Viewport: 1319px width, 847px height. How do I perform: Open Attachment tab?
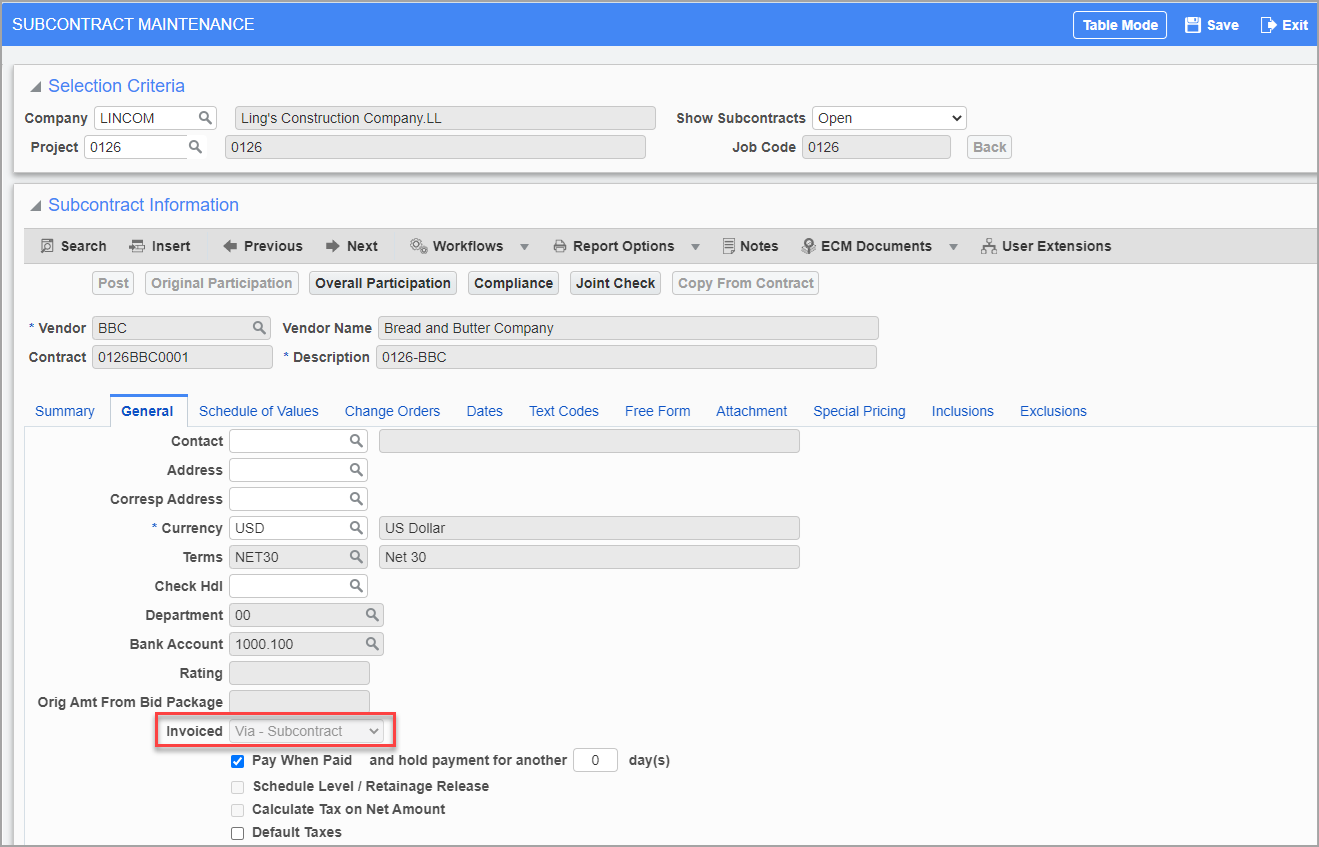752,411
